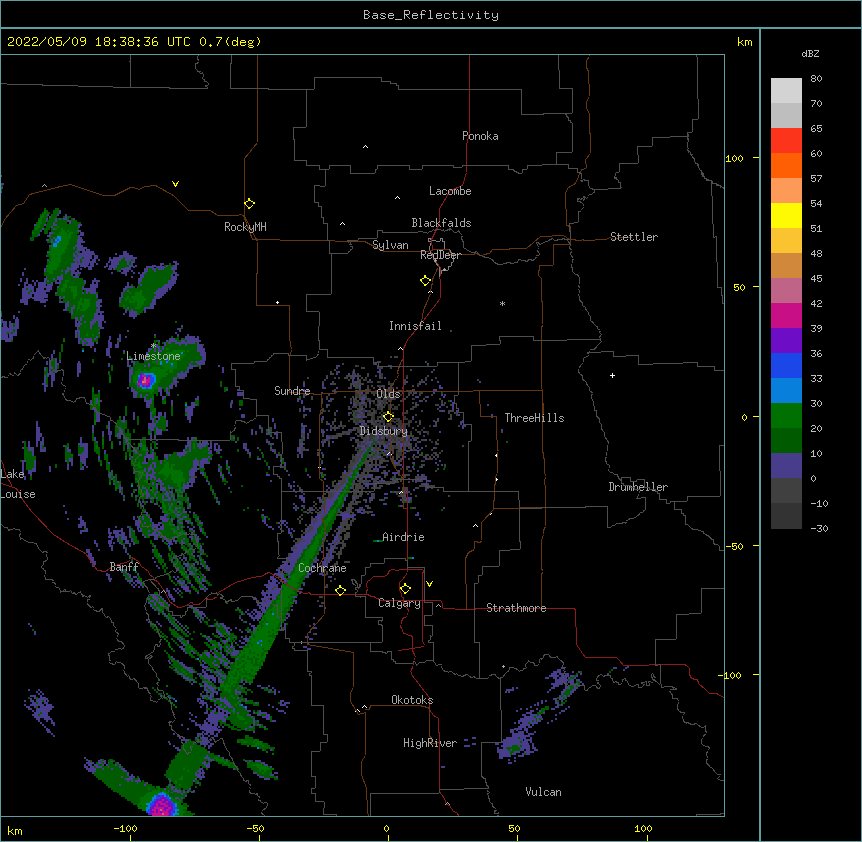Screen dimensions: 862x842
Task: Click the magenta storm core near Limestone
Action: coord(146,380)
